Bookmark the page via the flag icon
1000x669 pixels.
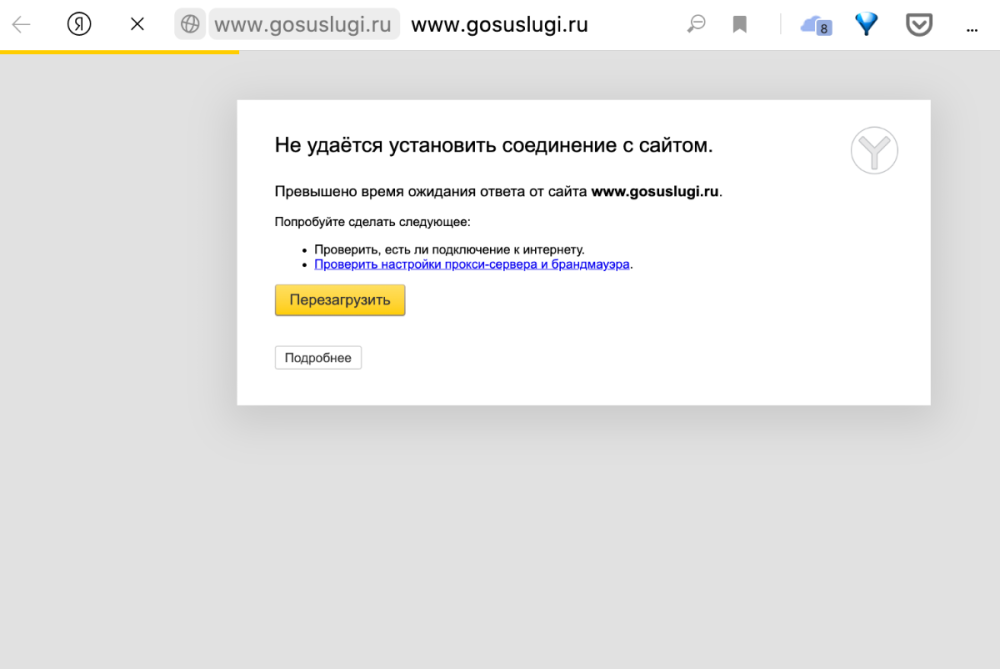[x=740, y=23]
